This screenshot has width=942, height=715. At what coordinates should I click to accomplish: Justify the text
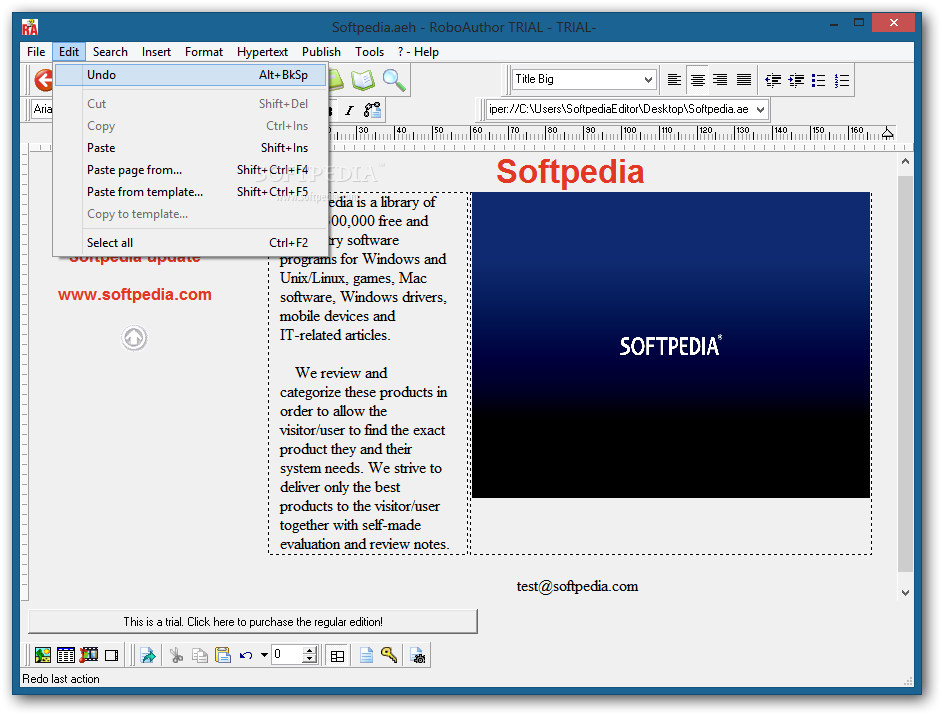tap(743, 79)
